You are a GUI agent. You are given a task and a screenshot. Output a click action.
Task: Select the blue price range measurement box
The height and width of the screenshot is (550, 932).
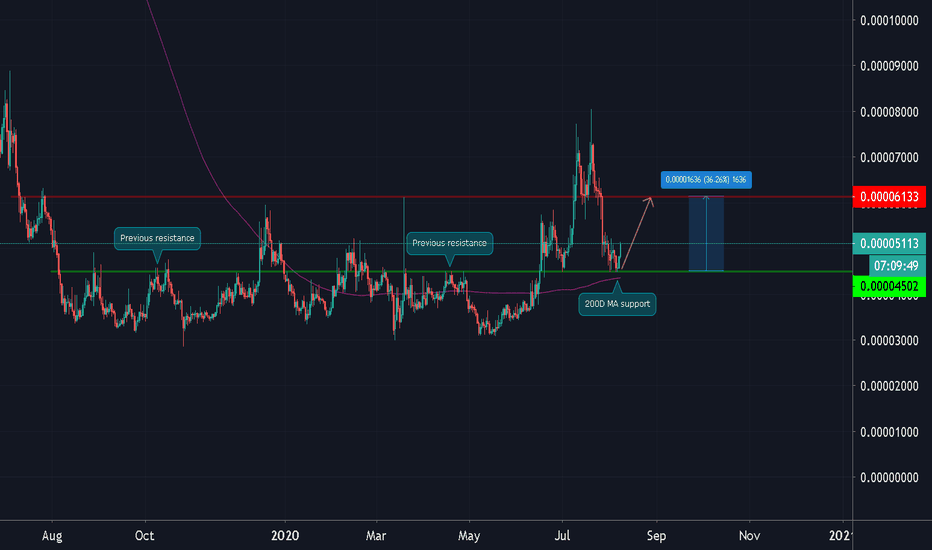pos(706,234)
